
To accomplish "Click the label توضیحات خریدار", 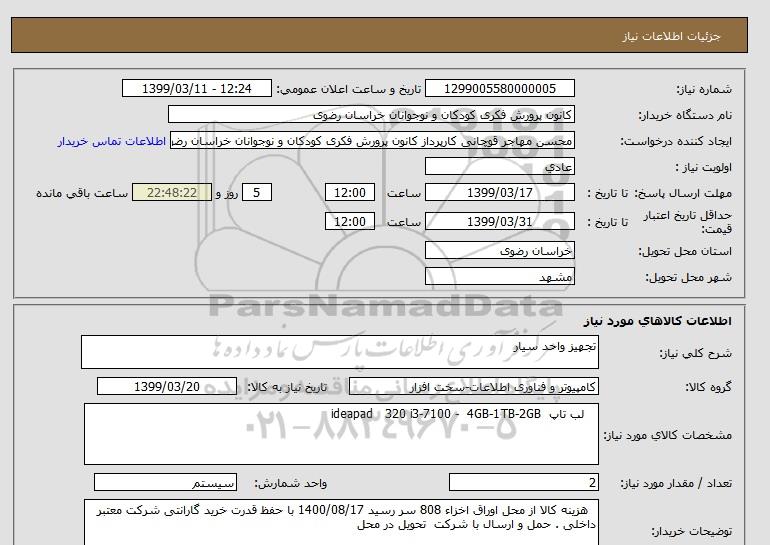I will [x=691, y=531].
